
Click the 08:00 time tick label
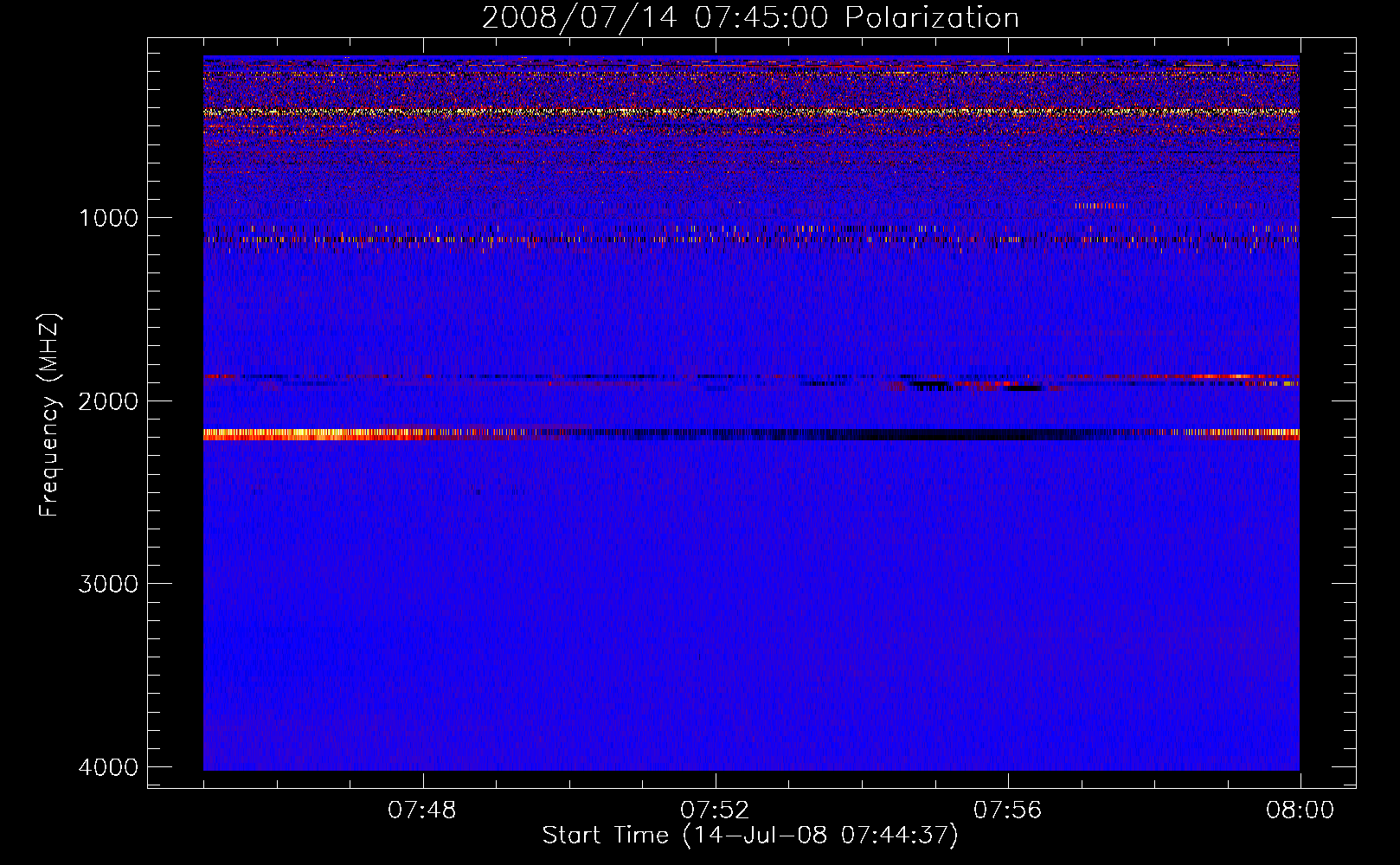(1300, 811)
